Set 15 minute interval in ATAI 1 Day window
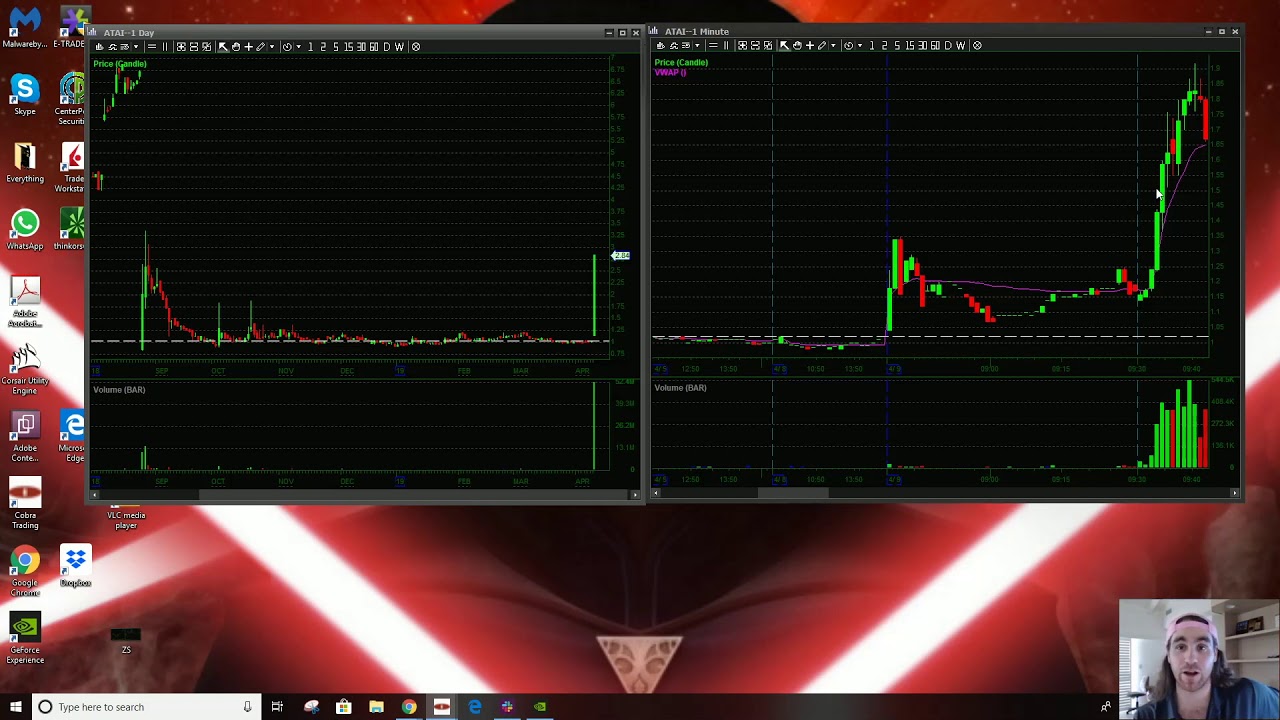Viewport: 1280px width, 720px height. [x=348, y=46]
